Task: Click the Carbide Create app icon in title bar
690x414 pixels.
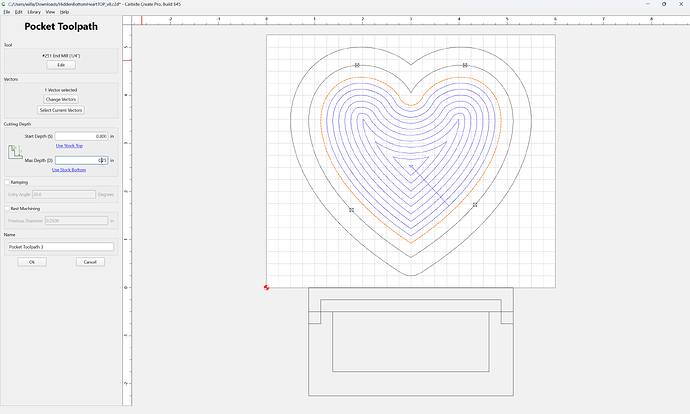Action: pyautogui.click(x=4, y=4)
